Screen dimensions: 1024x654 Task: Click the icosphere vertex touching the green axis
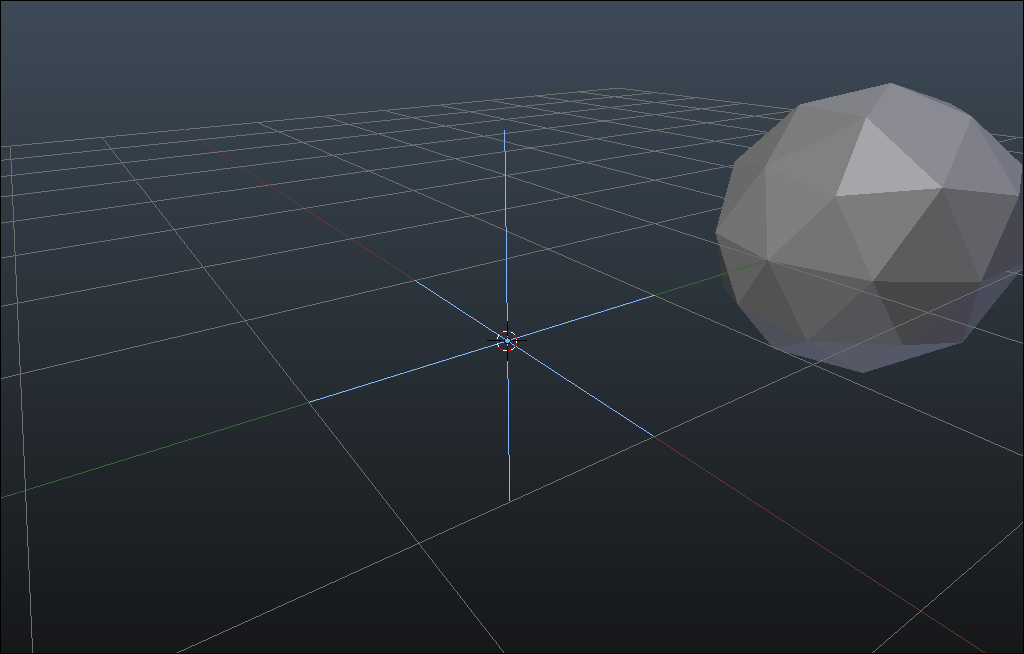coord(767,259)
